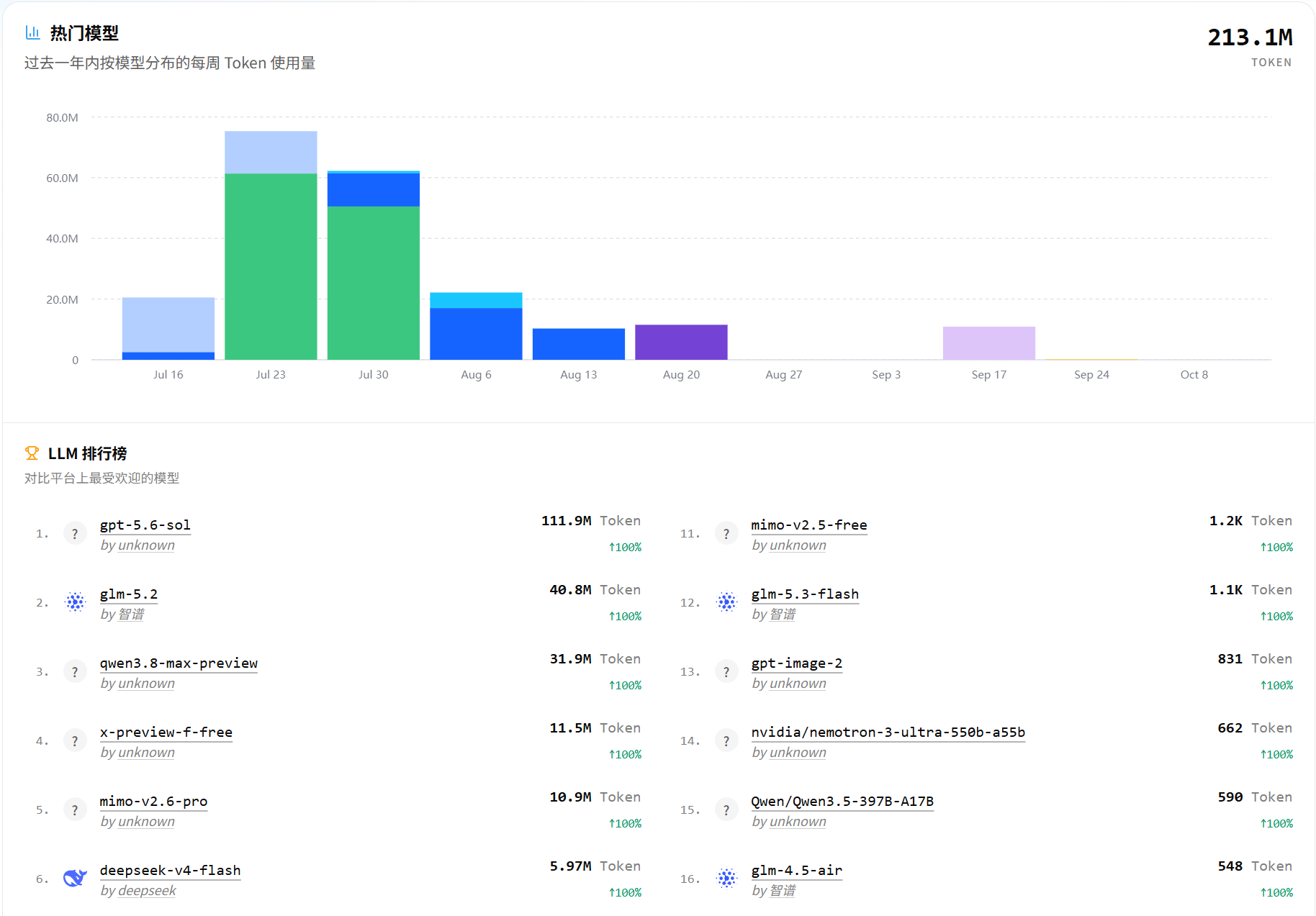
Task: Open the glm-5.2 model link
Action: 129,594
